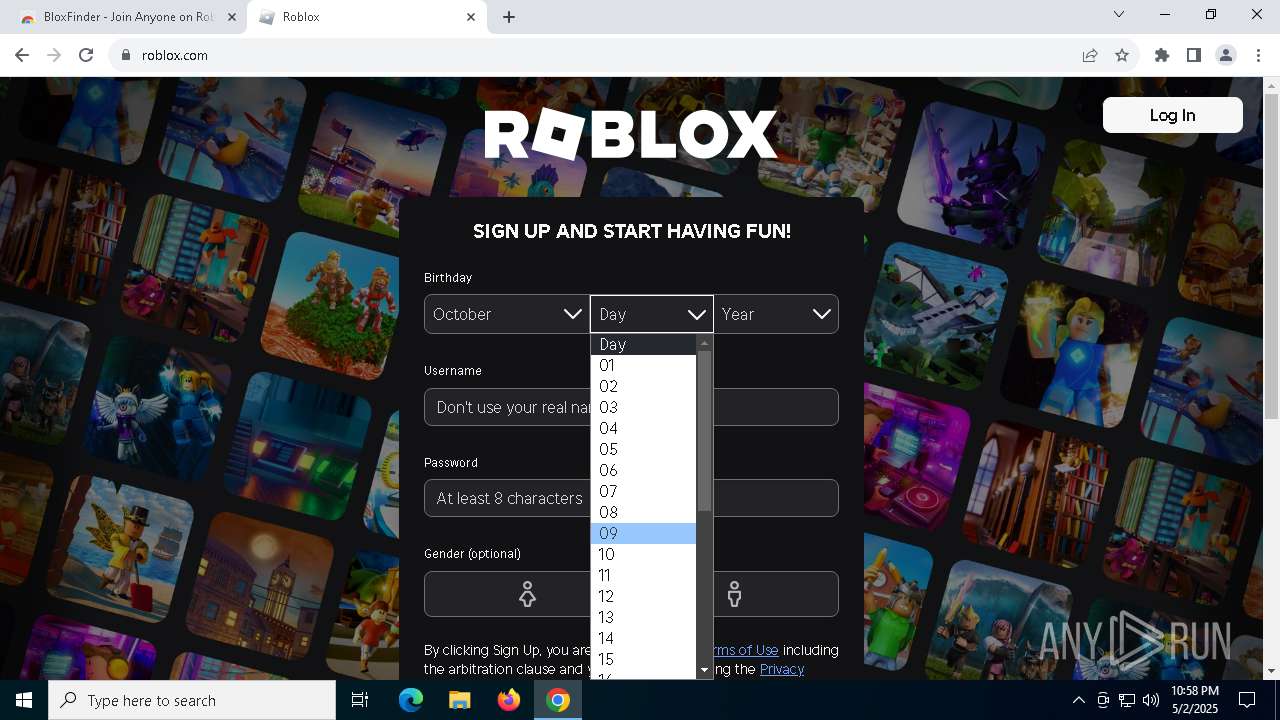Select day 05 from the list
The height and width of the screenshot is (720, 1280).
(643, 449)
